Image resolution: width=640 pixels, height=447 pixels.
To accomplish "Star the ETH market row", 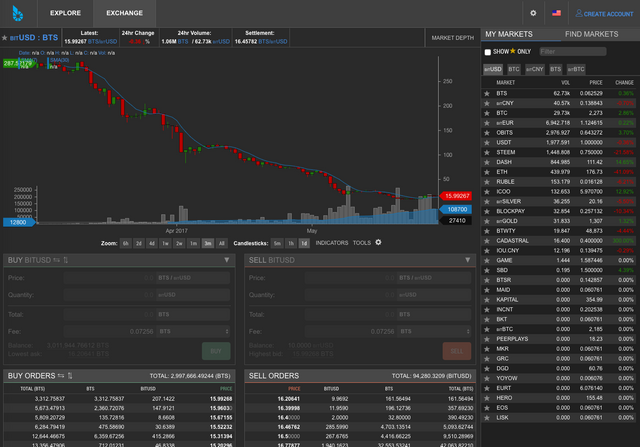I will click(487, 172).
